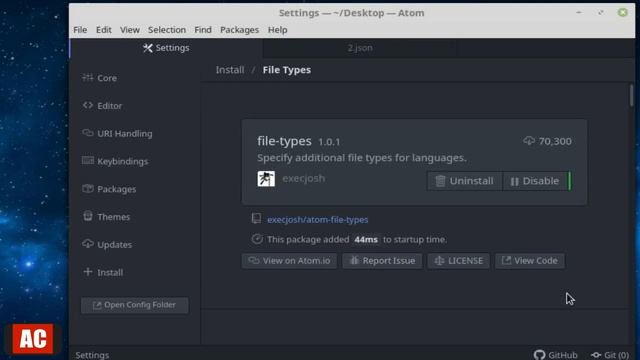Click the URI Handling link icon
640x360 pixels.
[87, 133]
